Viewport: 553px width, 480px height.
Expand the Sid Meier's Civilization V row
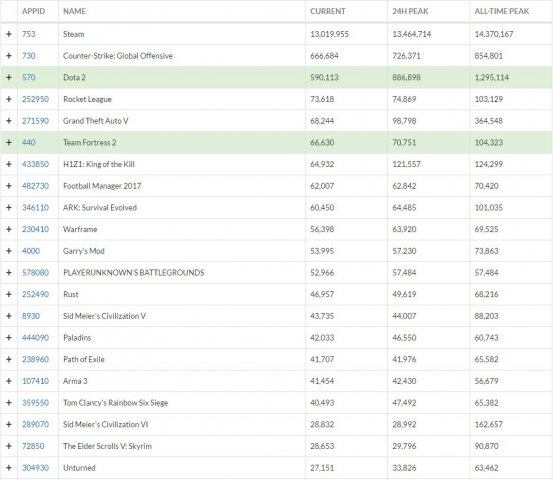coord(9,316)
